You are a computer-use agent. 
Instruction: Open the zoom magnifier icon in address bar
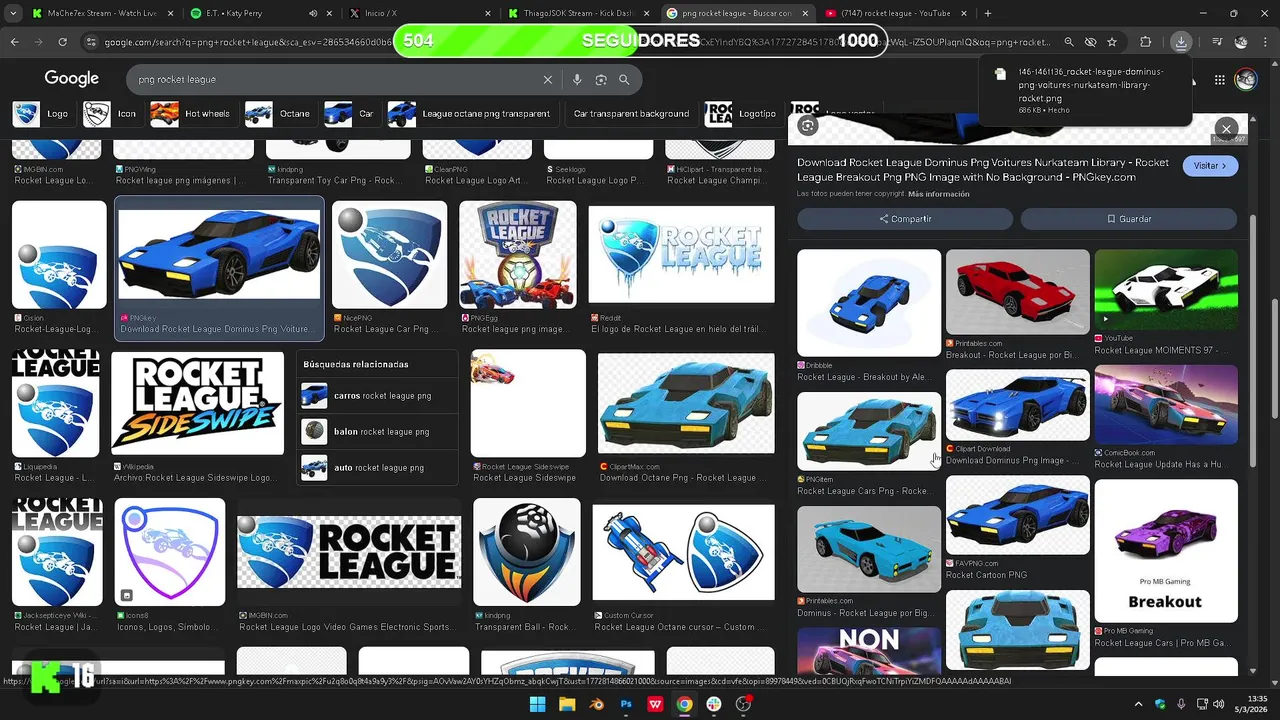coord(1069,42)
